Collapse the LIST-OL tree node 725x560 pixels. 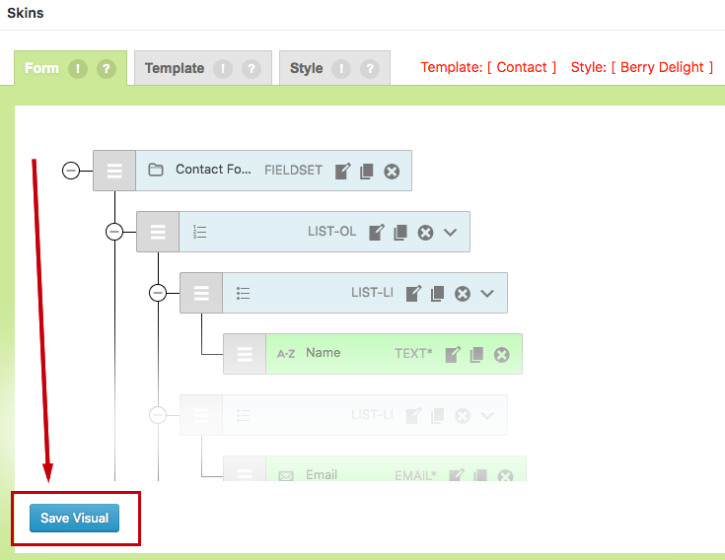click(114, 232)
